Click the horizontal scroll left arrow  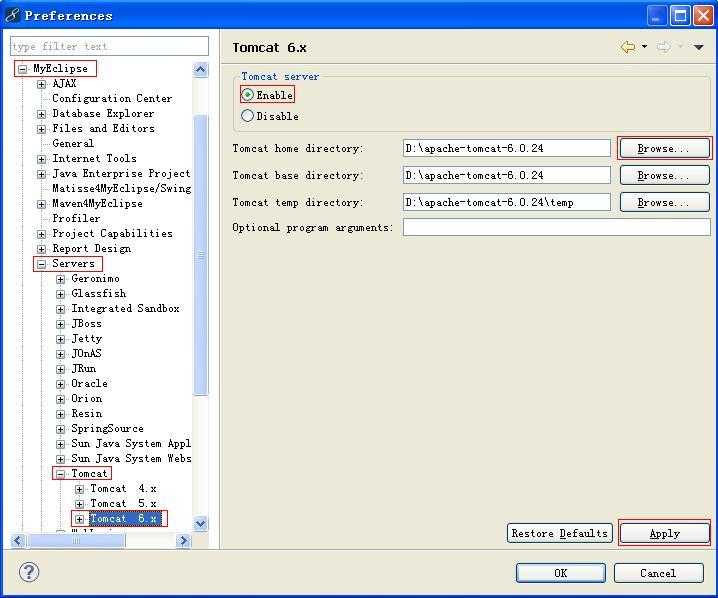(x=18, y=541)
